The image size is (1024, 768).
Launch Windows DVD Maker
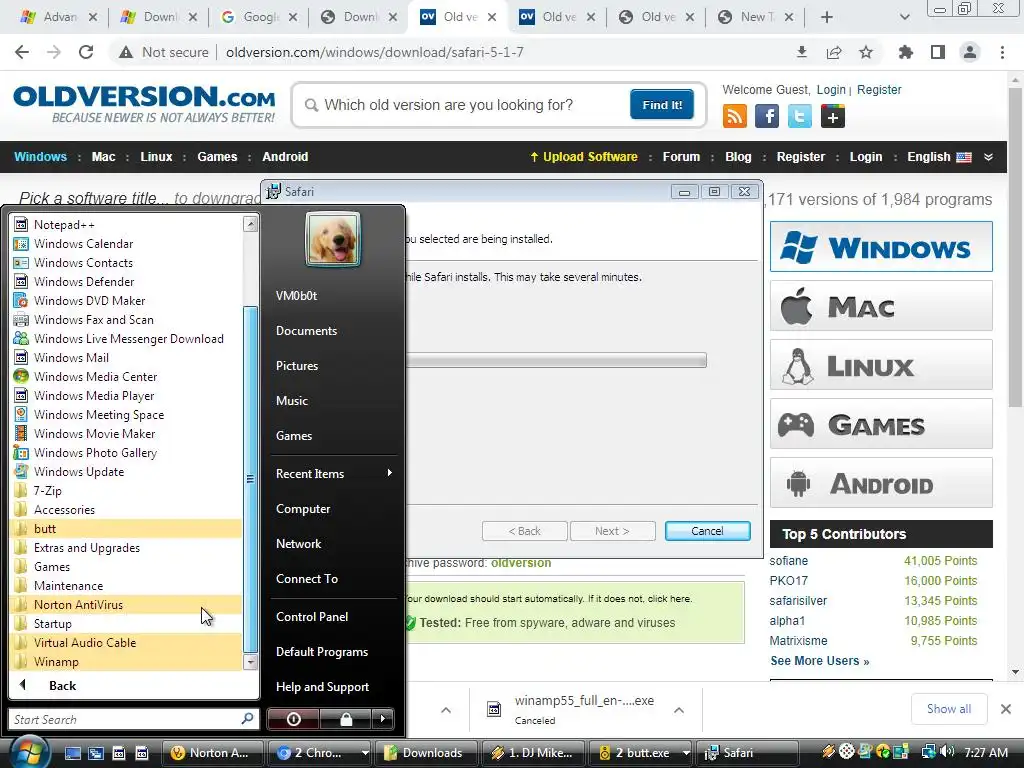pyautogui.click(x=89, y=300)
